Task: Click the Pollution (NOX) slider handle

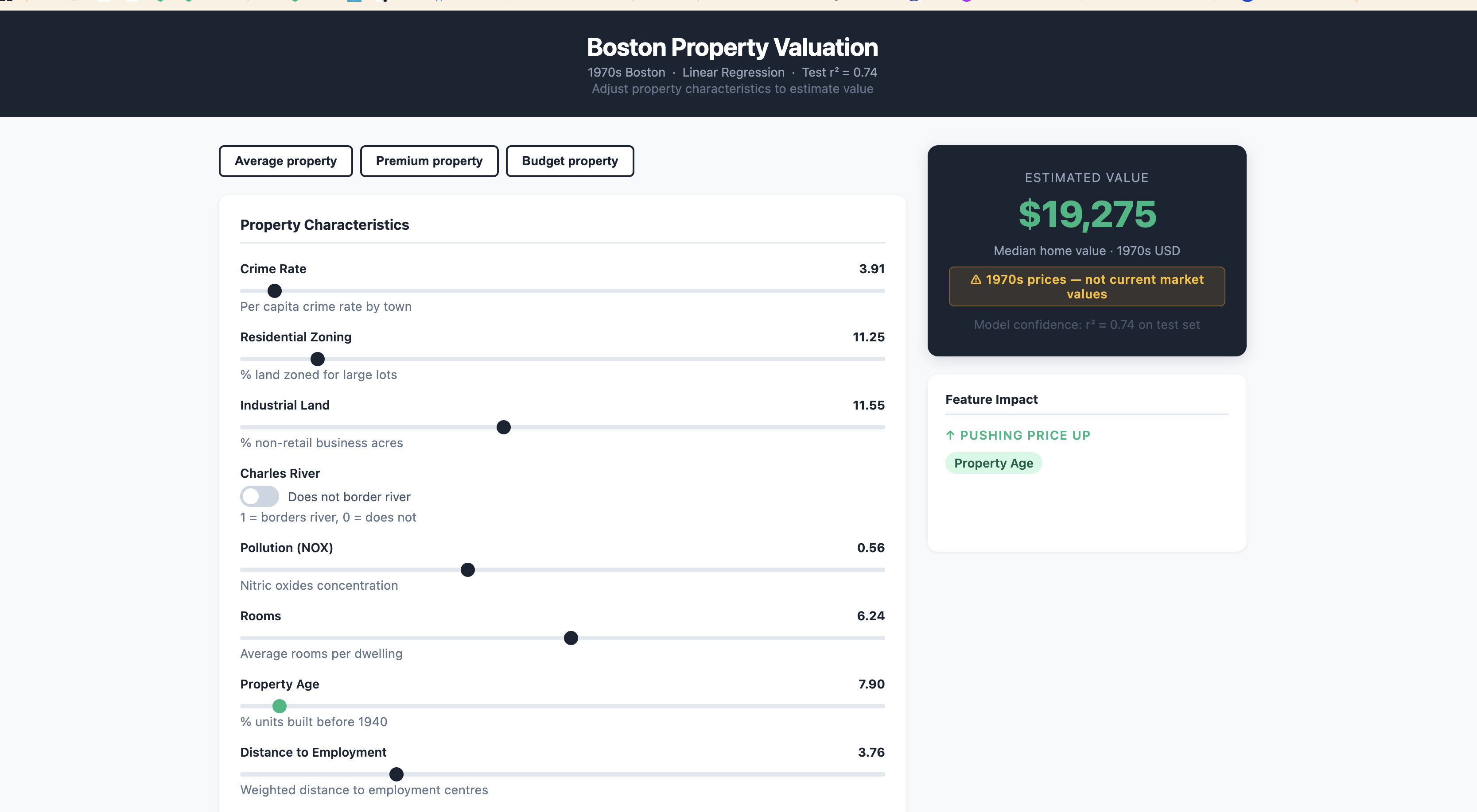Action: click(x=468, y=570)
